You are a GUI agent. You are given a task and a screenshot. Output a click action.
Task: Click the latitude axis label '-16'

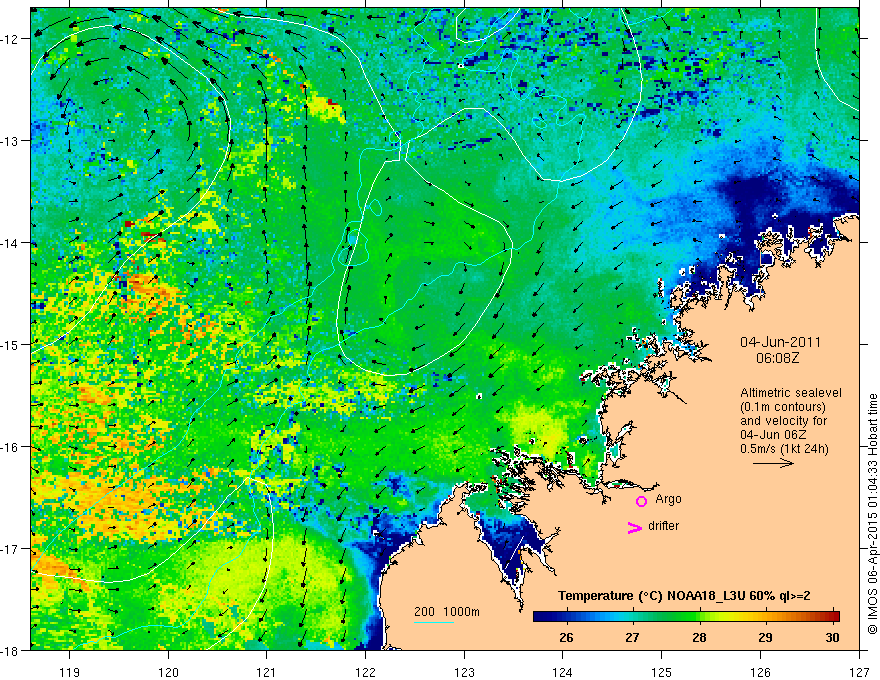[10, 447]
